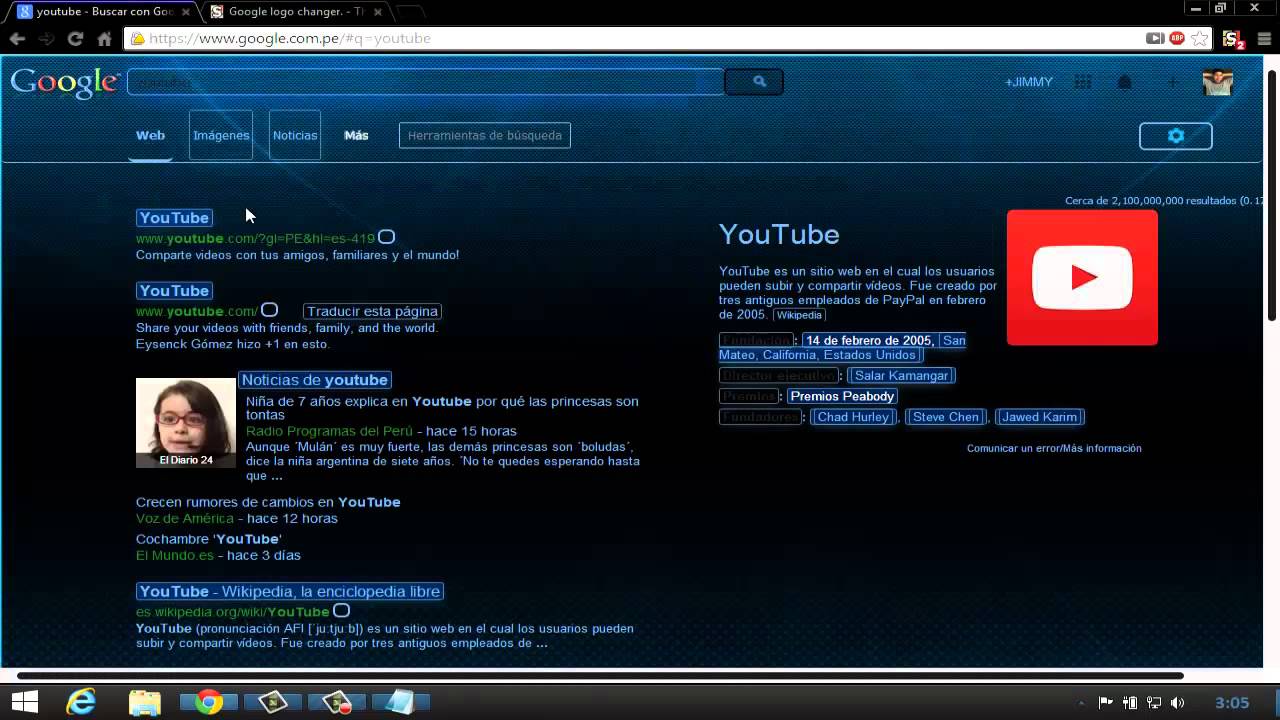The image size is (1280, 720).
Task: Open File Explorer from the taskbar
Action: click(145, 702)
